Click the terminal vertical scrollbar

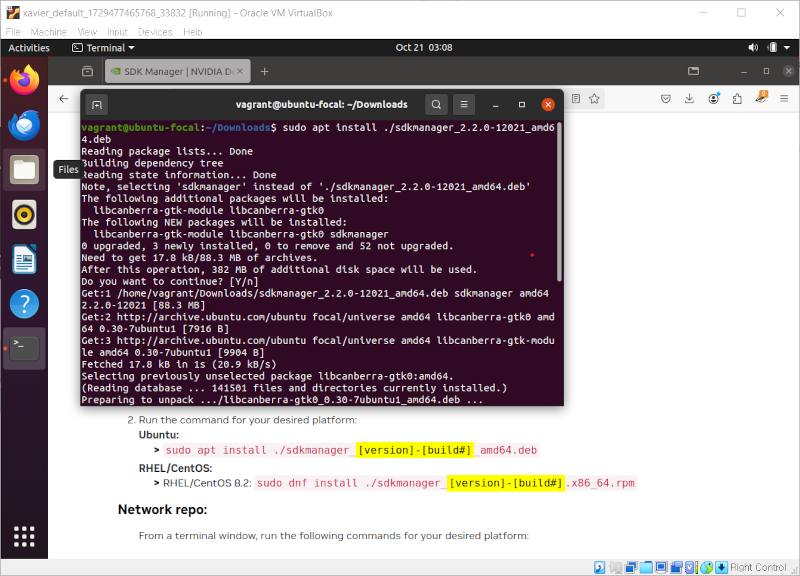[559, 202]
